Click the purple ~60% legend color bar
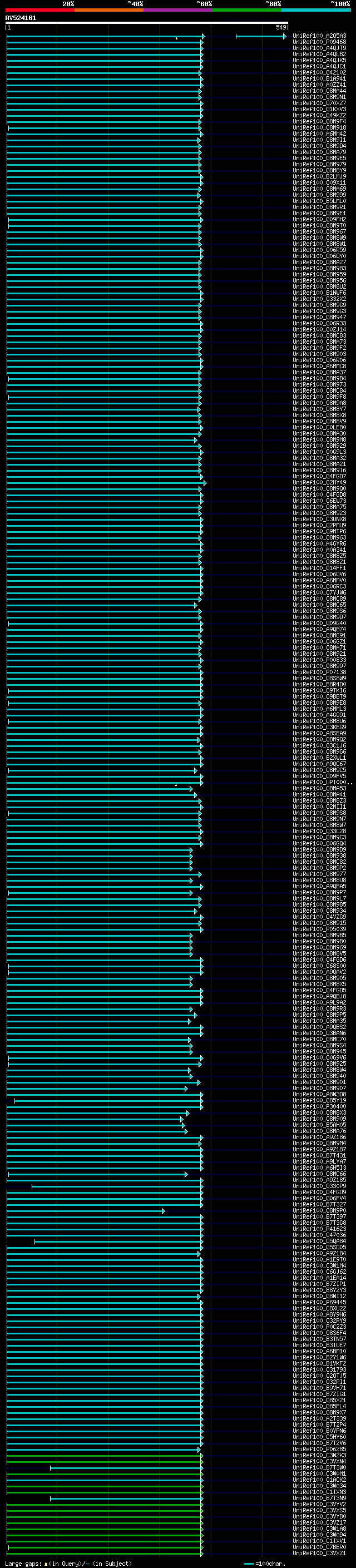Image resolution: width=356 pixels, height=1568 pixels. 179,10
